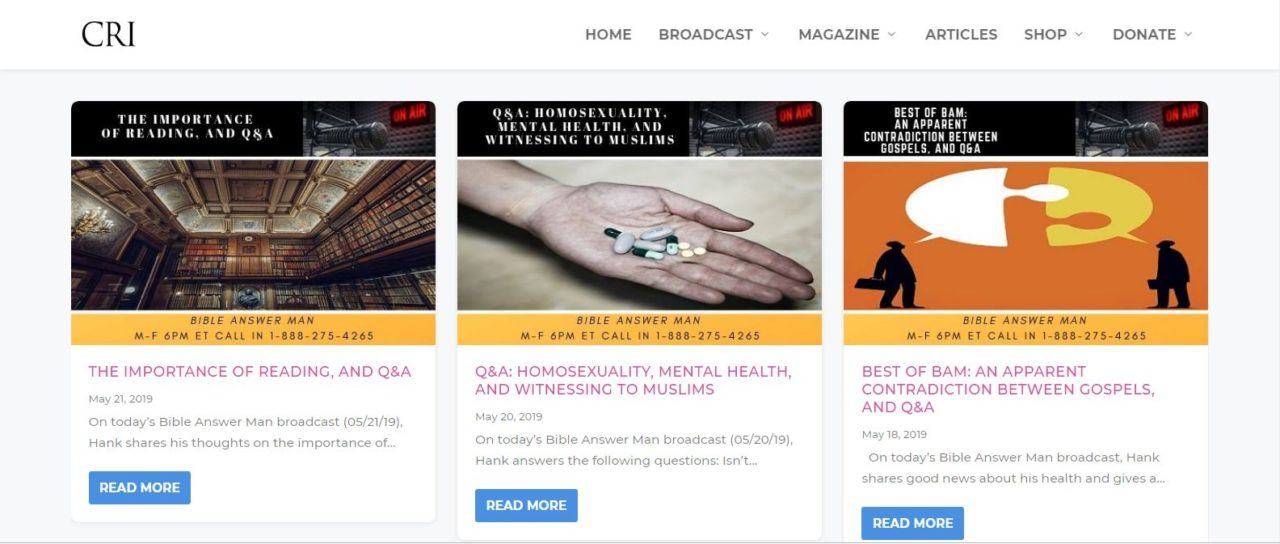The height and width of the screenshot is (544, 1280).
Task: Expand the Broadcast dropdown chevron
Action: tap(765, 34)
